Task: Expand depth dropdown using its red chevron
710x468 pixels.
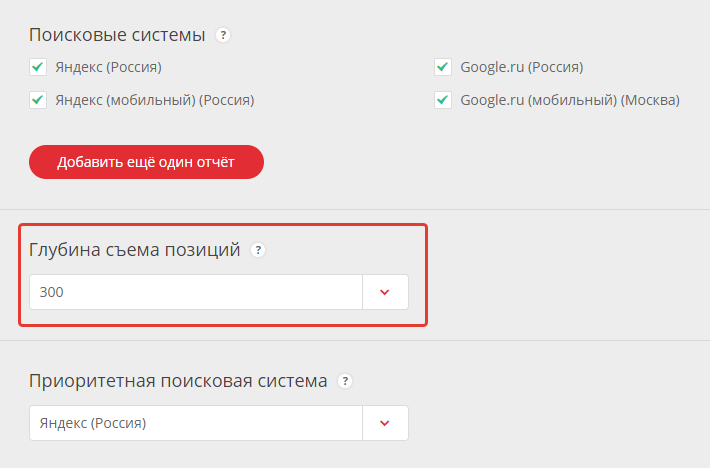Action: (385, 292)
